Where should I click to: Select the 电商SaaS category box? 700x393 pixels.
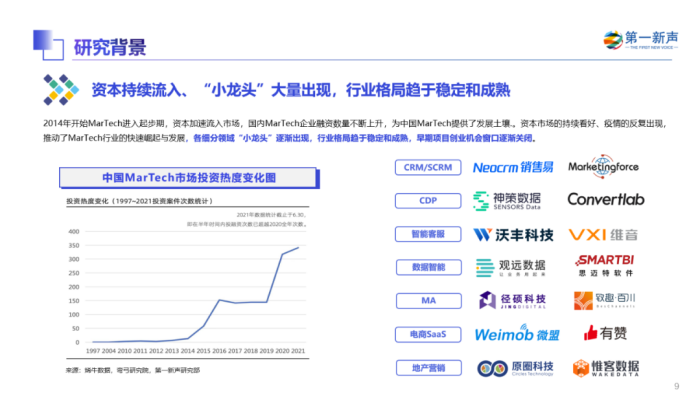pyautogui.click(x=428, y=334)
